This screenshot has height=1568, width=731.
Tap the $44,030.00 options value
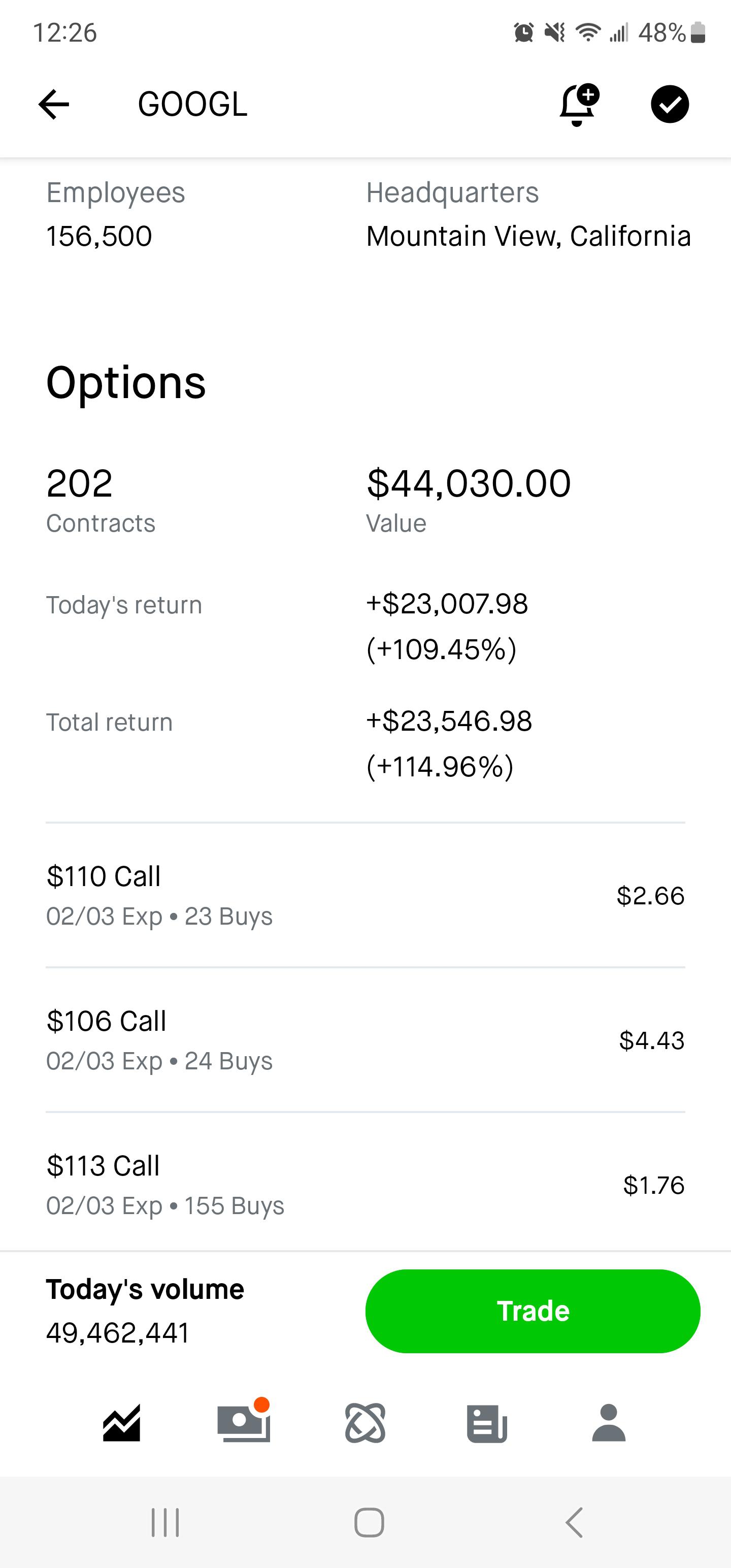click(468, 484)
